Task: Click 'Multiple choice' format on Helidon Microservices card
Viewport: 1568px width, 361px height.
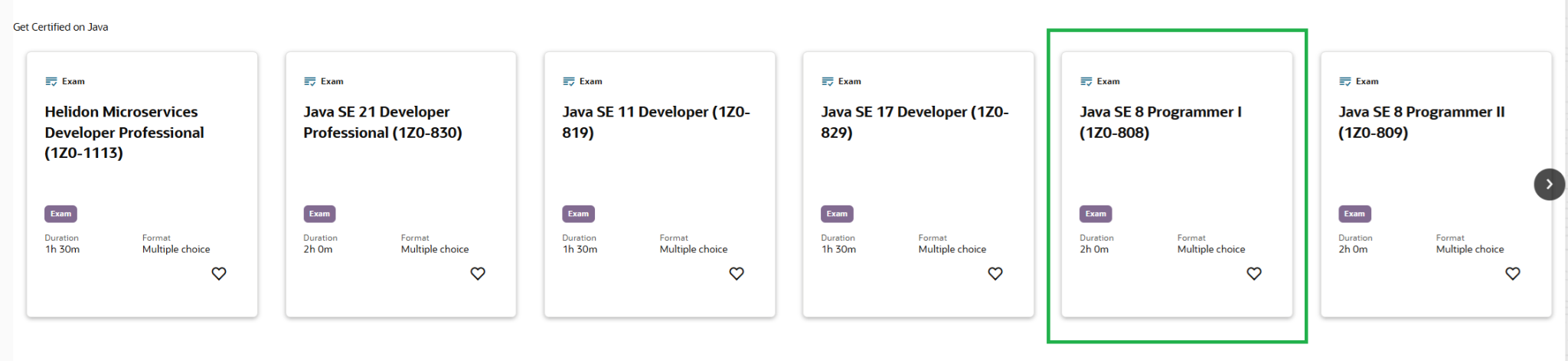Action: point(176,249)
